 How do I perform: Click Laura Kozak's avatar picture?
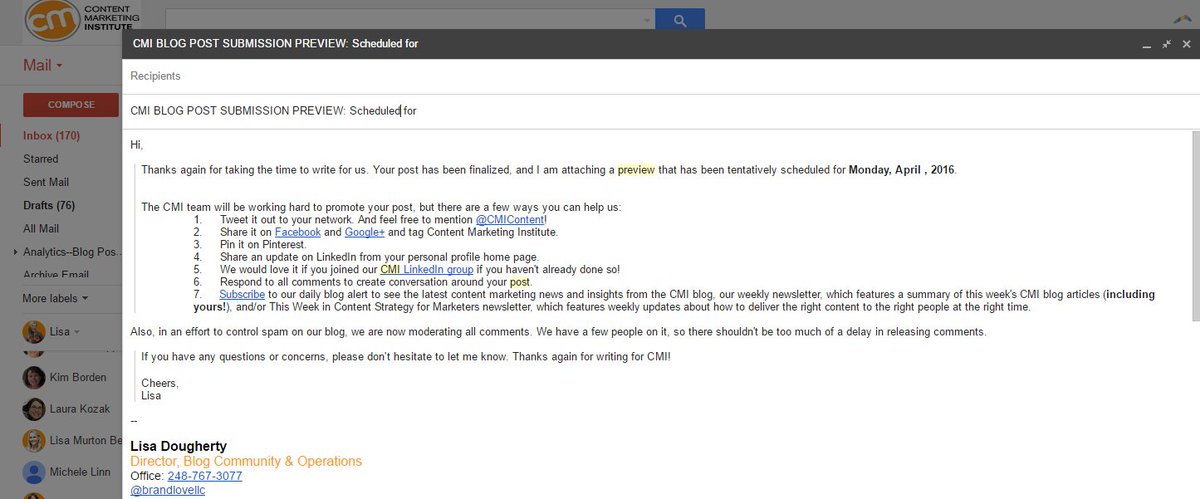point(34,409)
